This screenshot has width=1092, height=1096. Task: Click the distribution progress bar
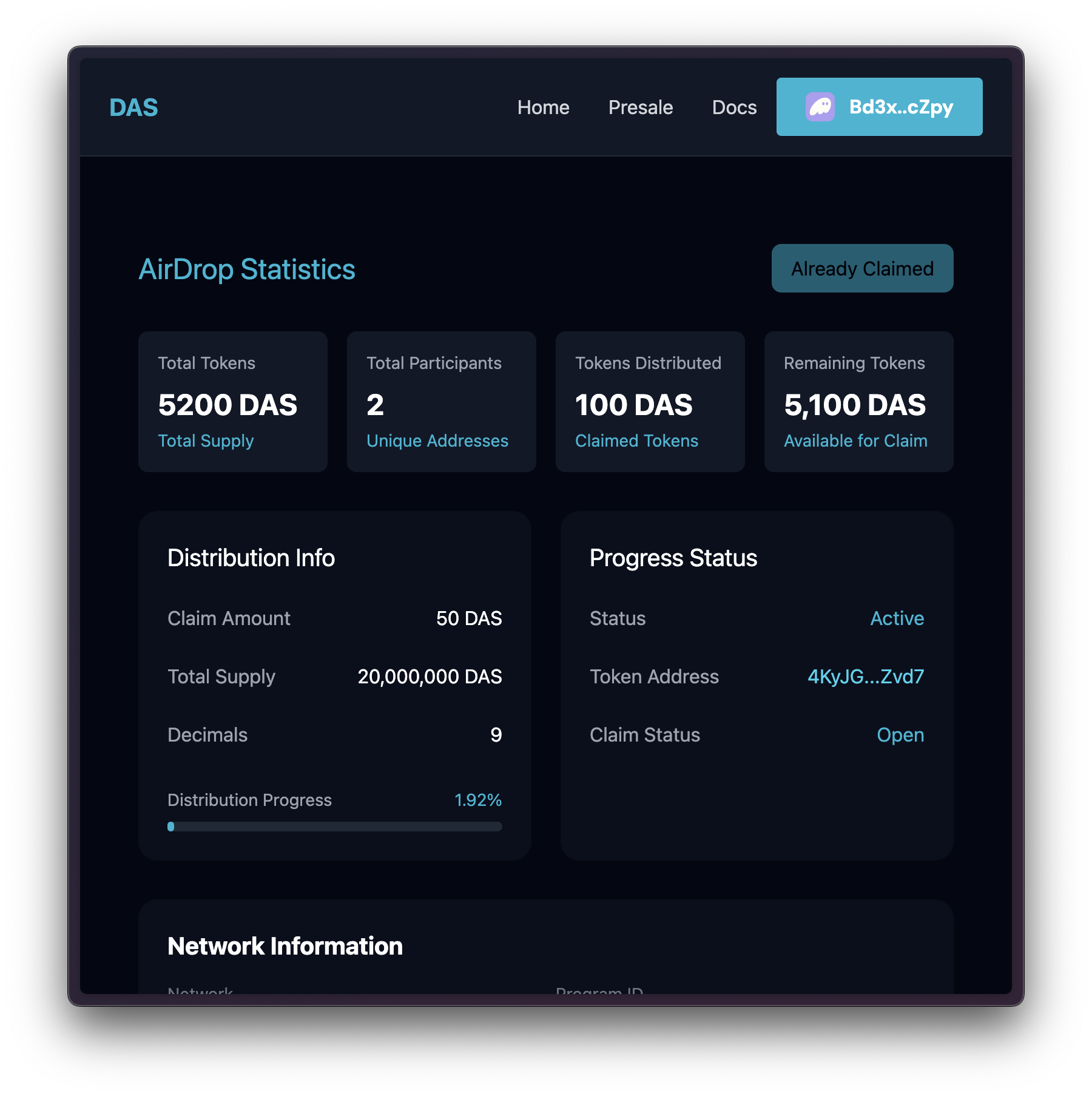(x=334, y=827)
